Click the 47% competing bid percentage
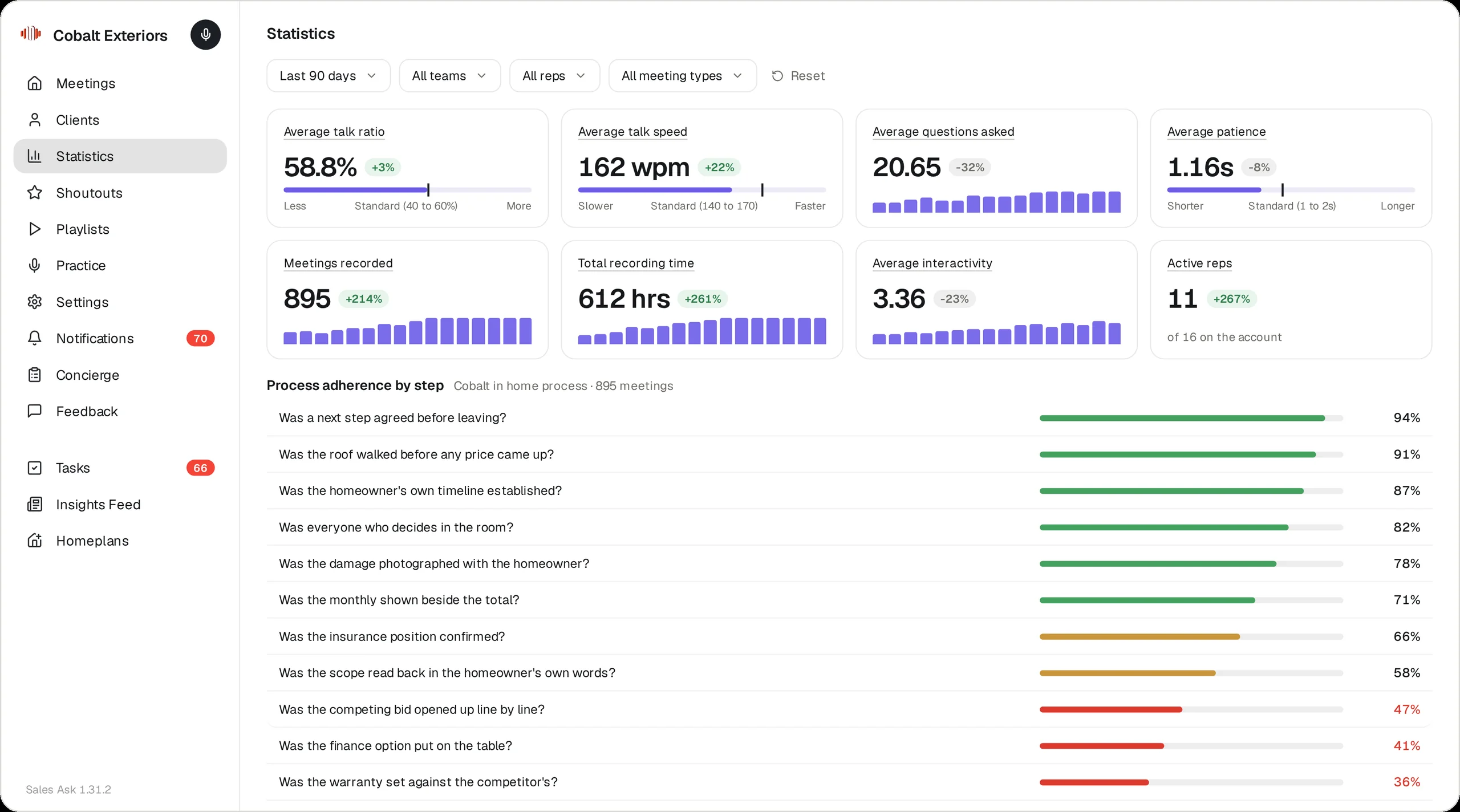Screen dimensions: 1460x812 (x=1407, y=709)
